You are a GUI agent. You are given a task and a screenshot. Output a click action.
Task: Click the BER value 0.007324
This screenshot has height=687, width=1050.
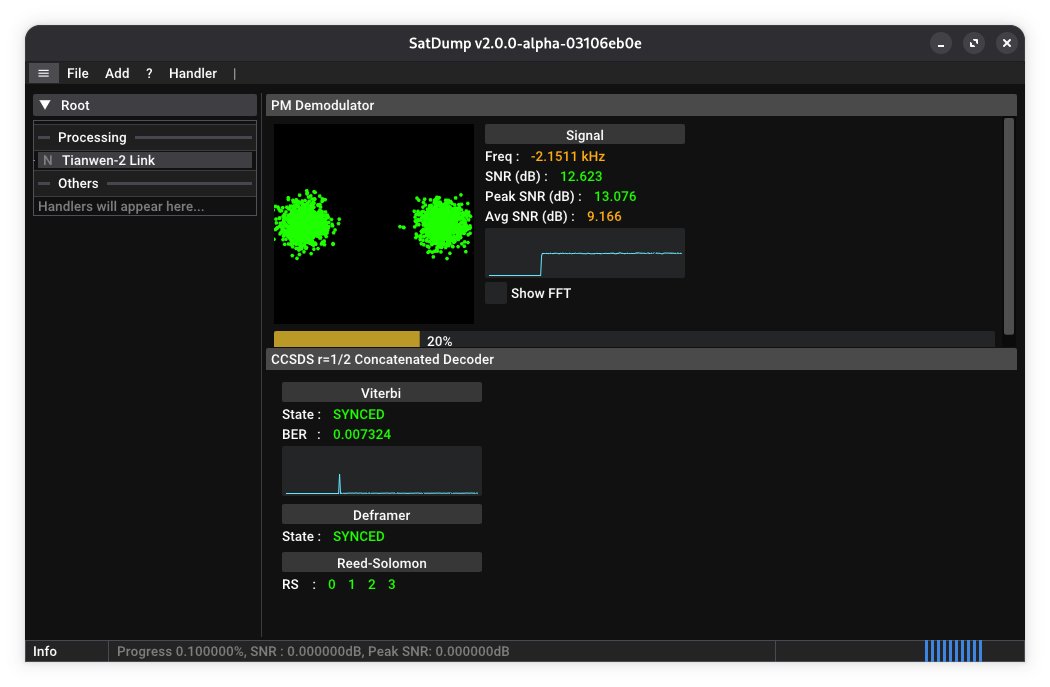coord(362,434)
